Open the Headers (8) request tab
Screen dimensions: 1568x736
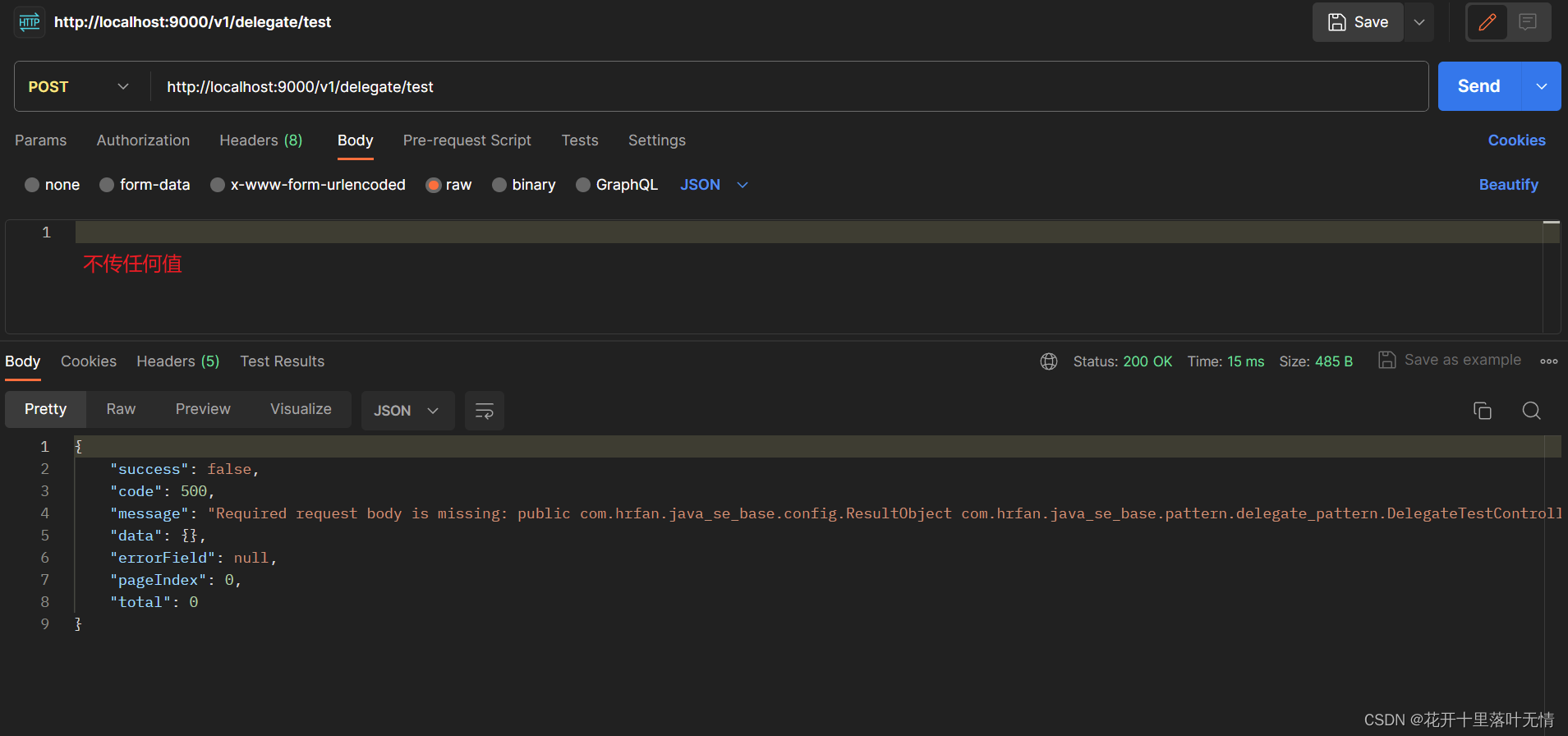point(261,140)
